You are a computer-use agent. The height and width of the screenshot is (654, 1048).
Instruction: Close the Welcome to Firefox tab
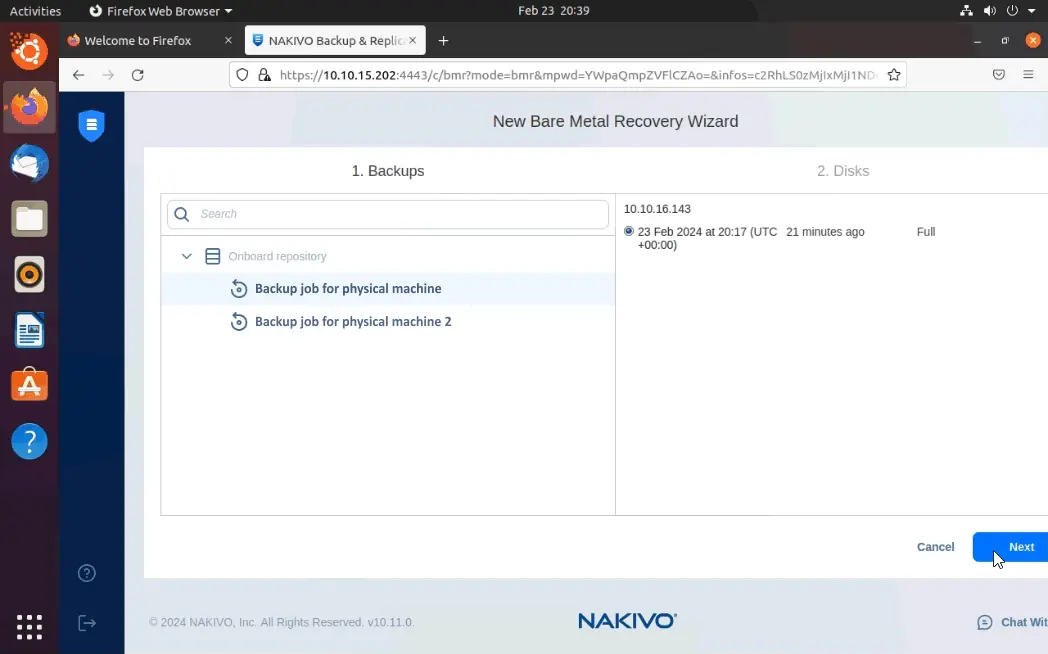click(228, 41)
